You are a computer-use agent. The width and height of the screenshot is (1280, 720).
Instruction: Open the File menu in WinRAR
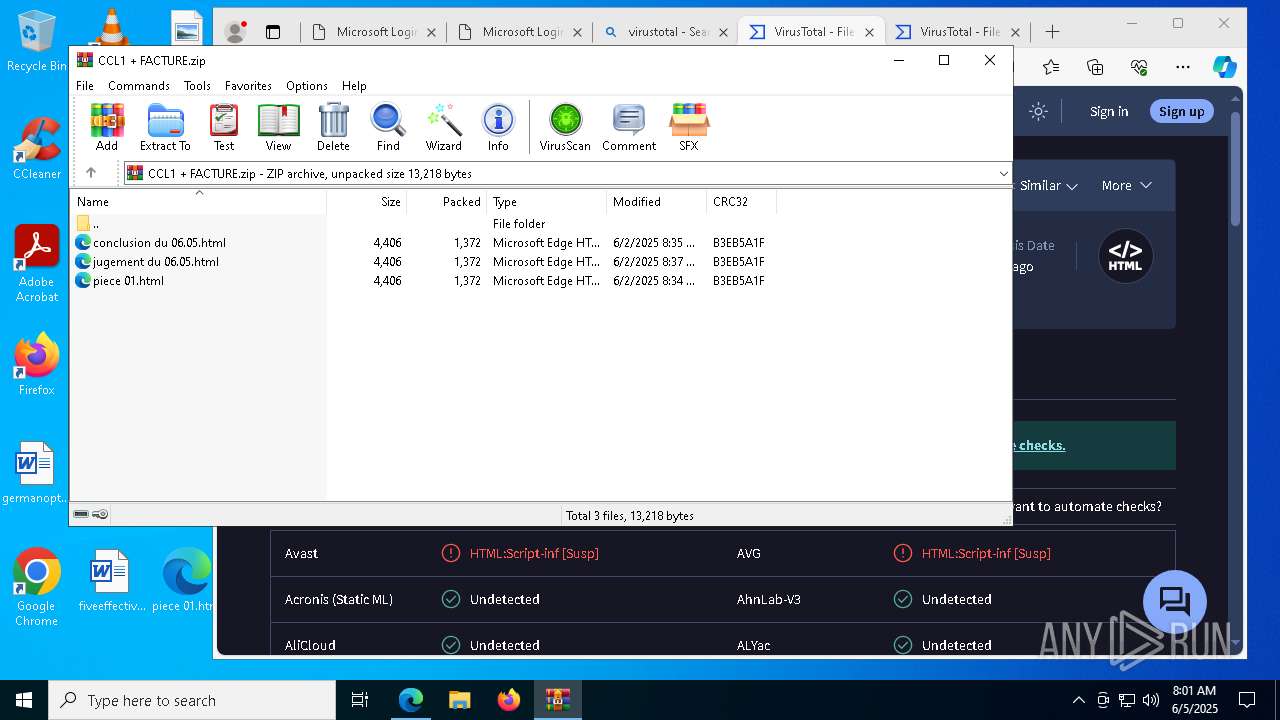click(85, 86)
